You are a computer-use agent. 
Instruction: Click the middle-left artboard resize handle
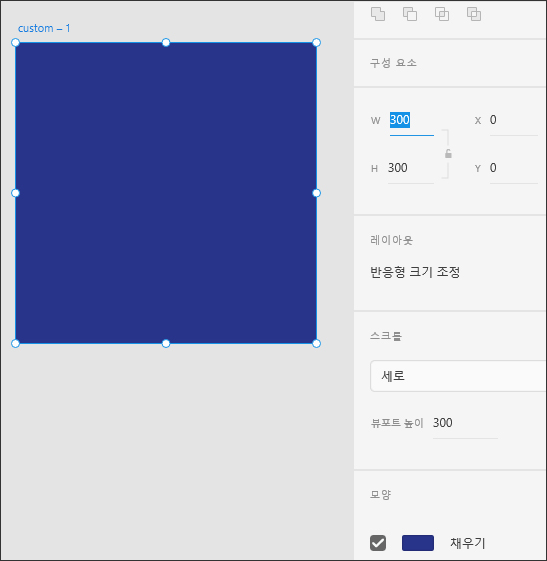click(15, 193)
